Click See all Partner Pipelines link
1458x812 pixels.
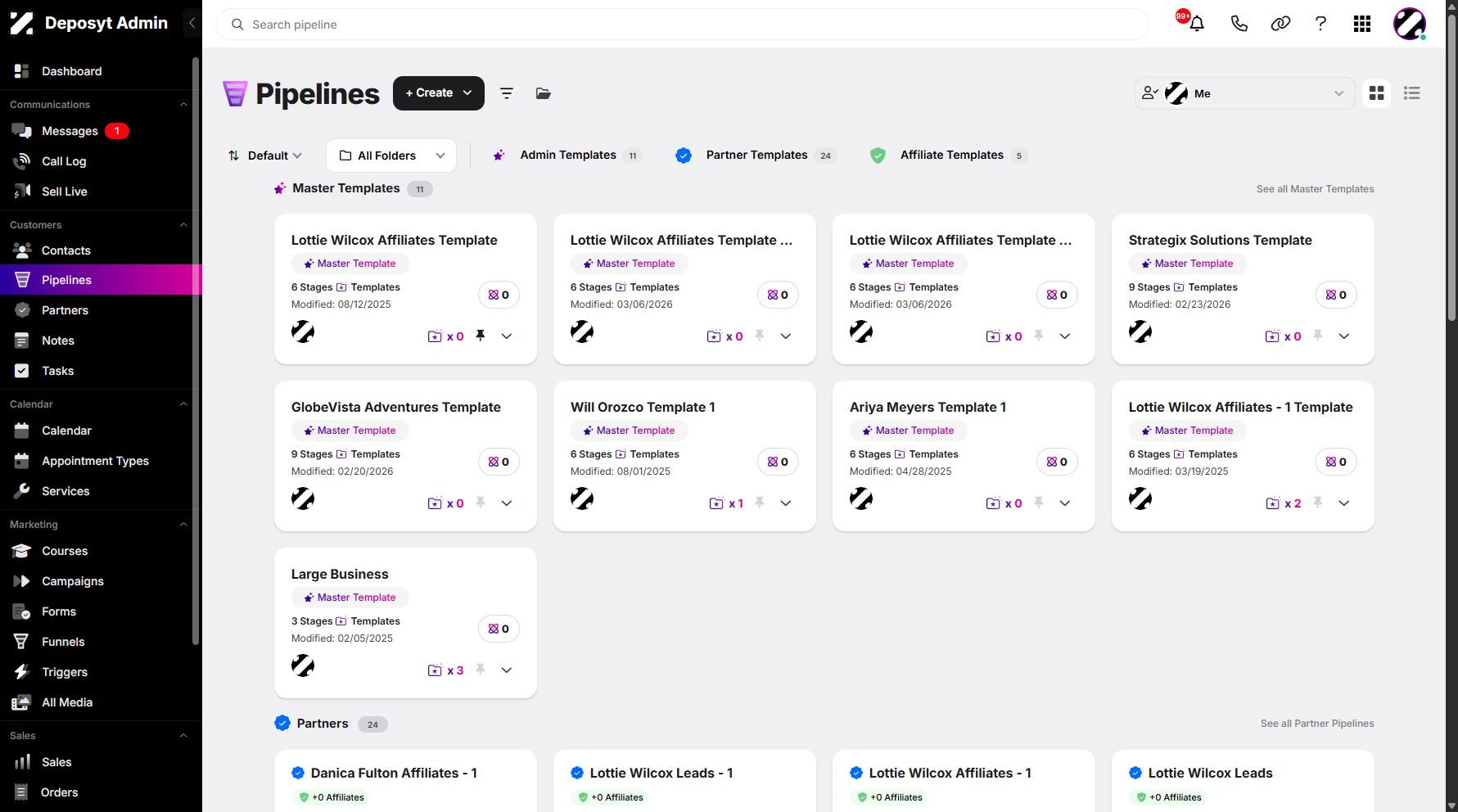tap(1317, 724)
